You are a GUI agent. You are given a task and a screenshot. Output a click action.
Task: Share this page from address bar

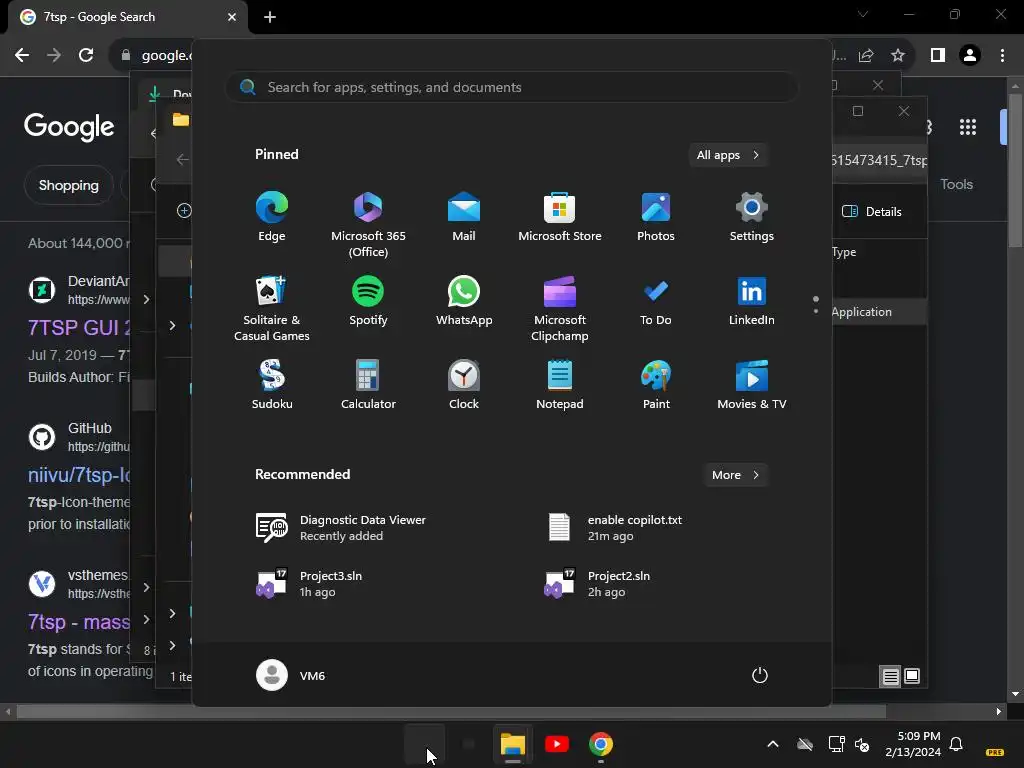tap(866, 56)
